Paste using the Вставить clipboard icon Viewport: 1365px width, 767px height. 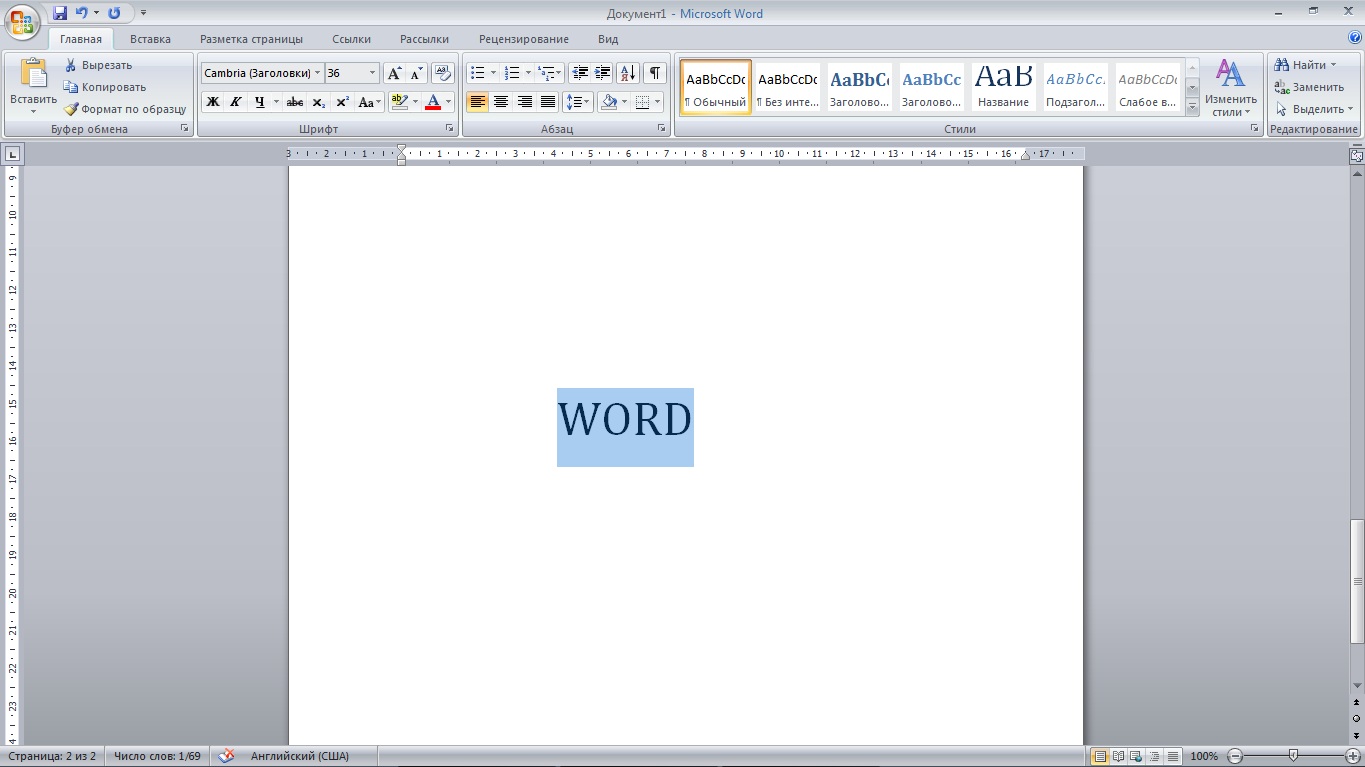33,75
